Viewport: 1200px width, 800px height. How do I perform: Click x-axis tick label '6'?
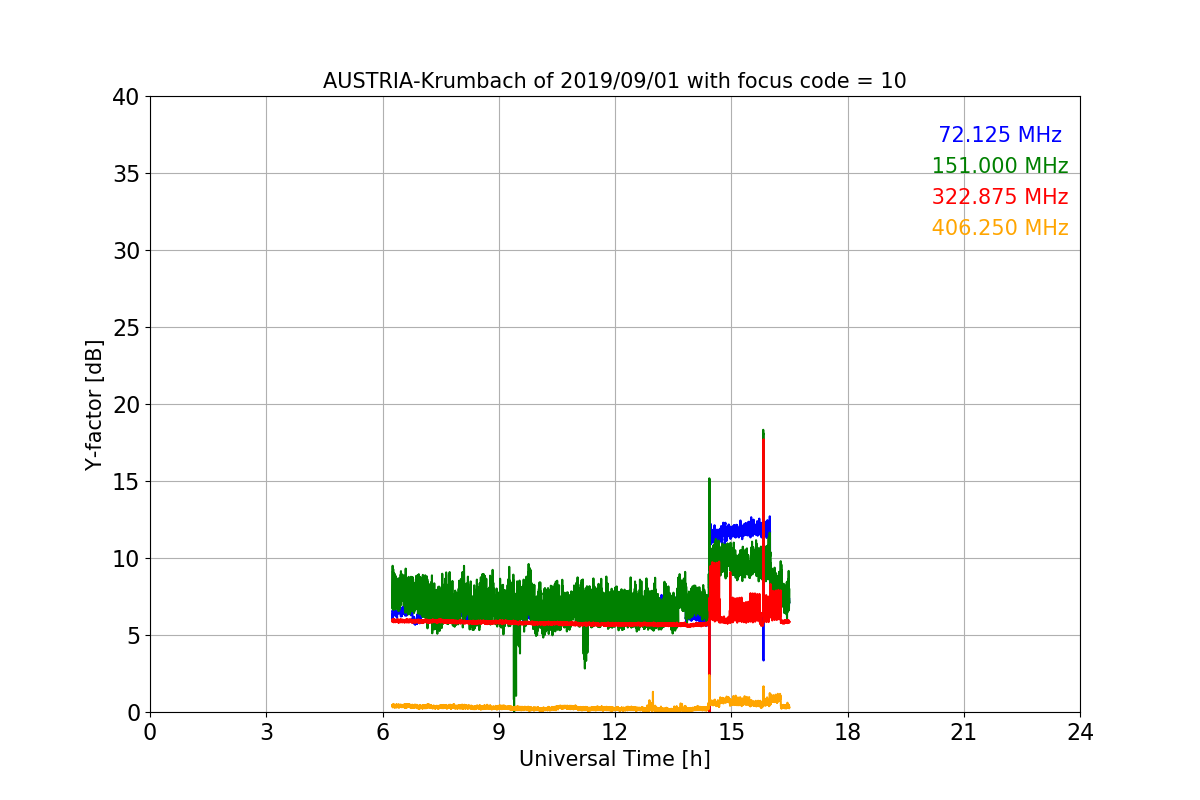[383, 732]
